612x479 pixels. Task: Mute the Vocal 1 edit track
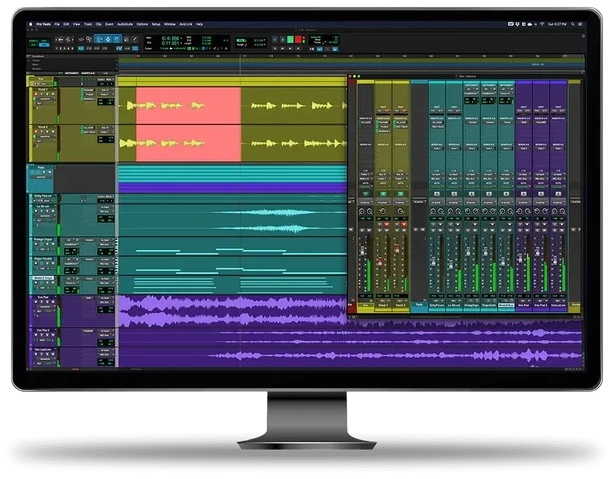[x=52, y=94]
